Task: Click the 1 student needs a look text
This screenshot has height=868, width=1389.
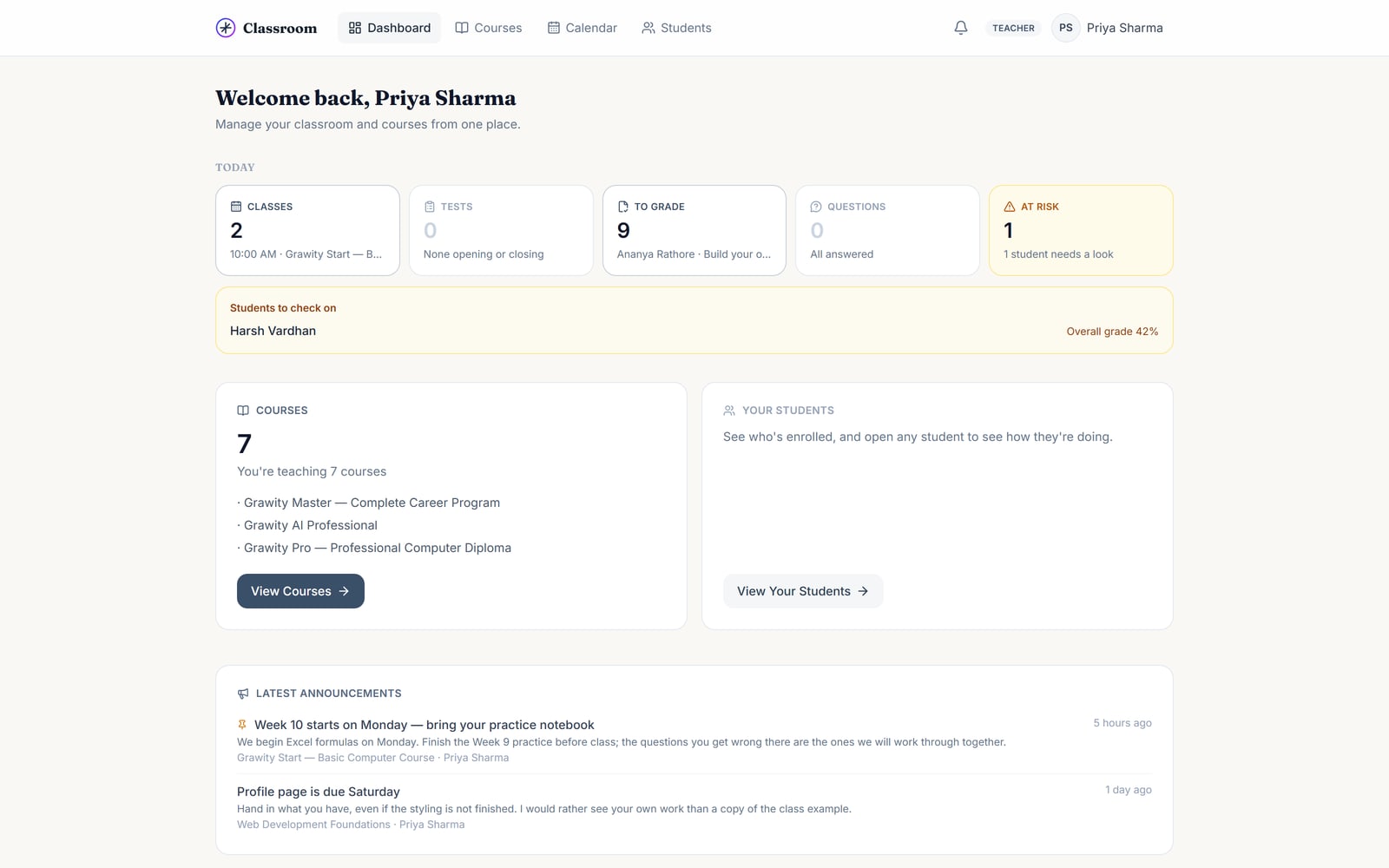Action: click(x=1058, y=254)
